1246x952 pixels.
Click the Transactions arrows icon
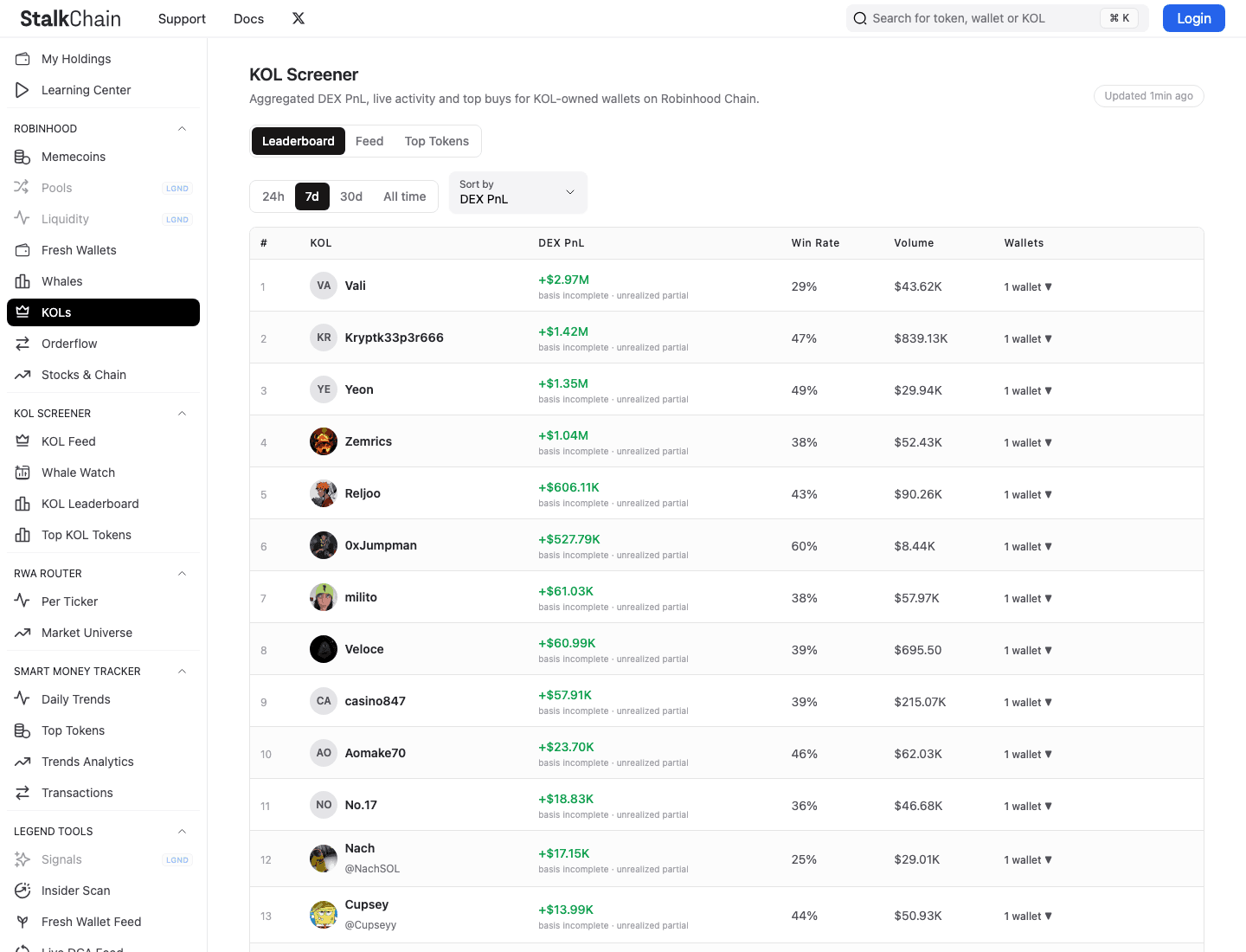(x=22, y=793)
